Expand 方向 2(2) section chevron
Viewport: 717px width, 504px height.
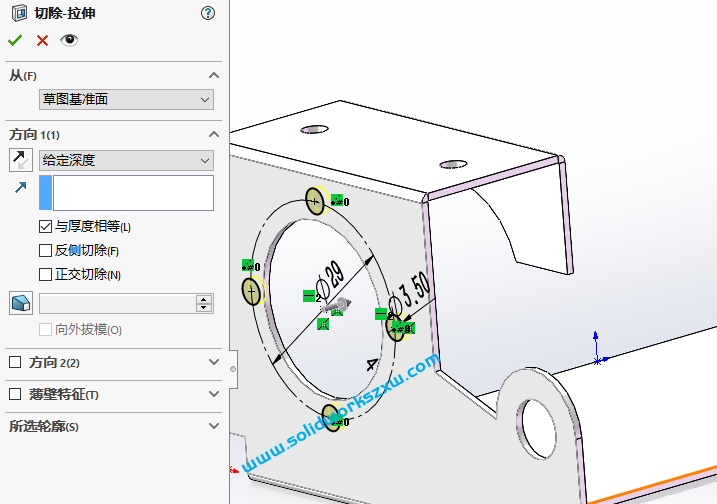click(x=214, y=362)
